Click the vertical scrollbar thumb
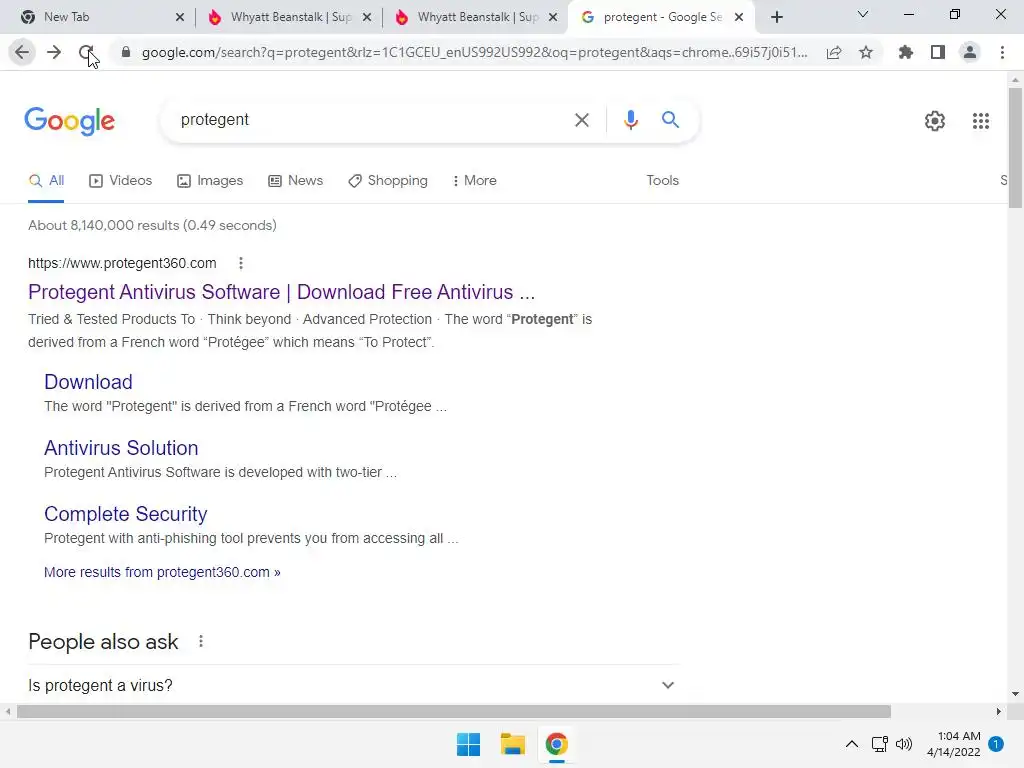The width and height of the screenshot is (1024, 768). coord(1015,148)
